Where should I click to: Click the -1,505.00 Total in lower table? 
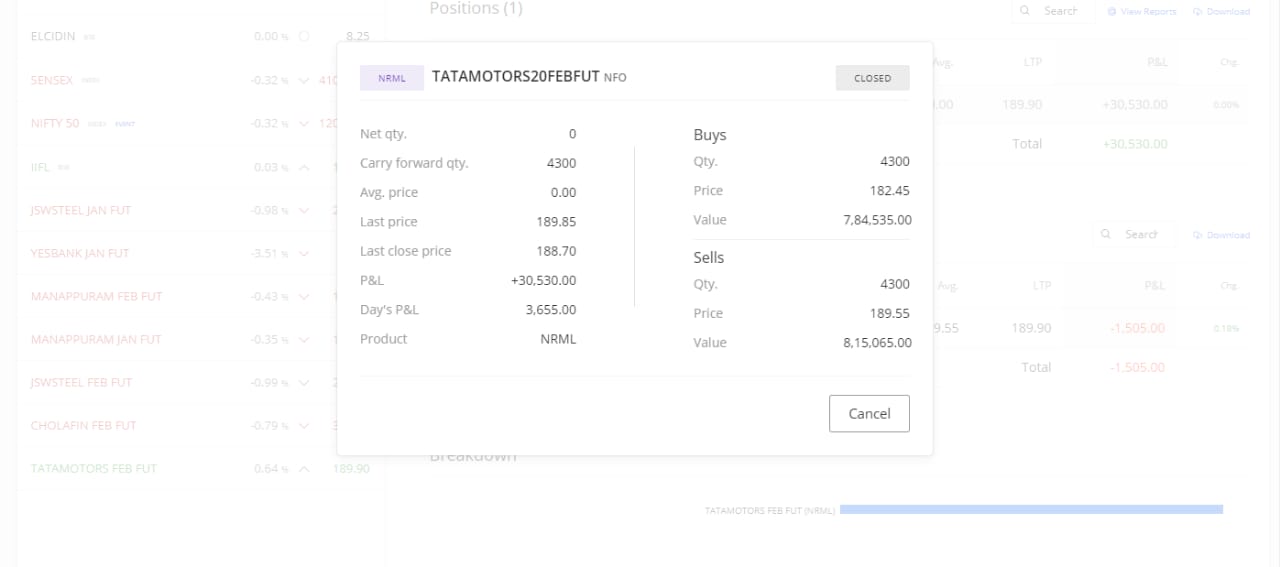coord(1137,367)
